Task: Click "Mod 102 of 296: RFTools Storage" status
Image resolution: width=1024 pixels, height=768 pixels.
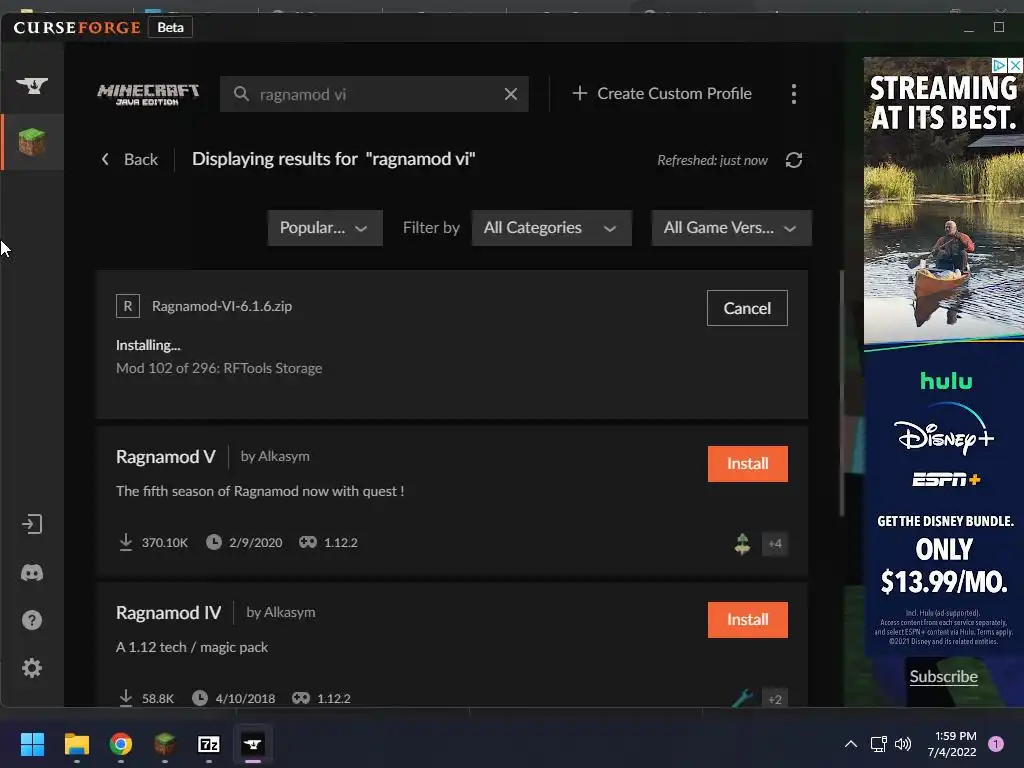Action: 219,368
